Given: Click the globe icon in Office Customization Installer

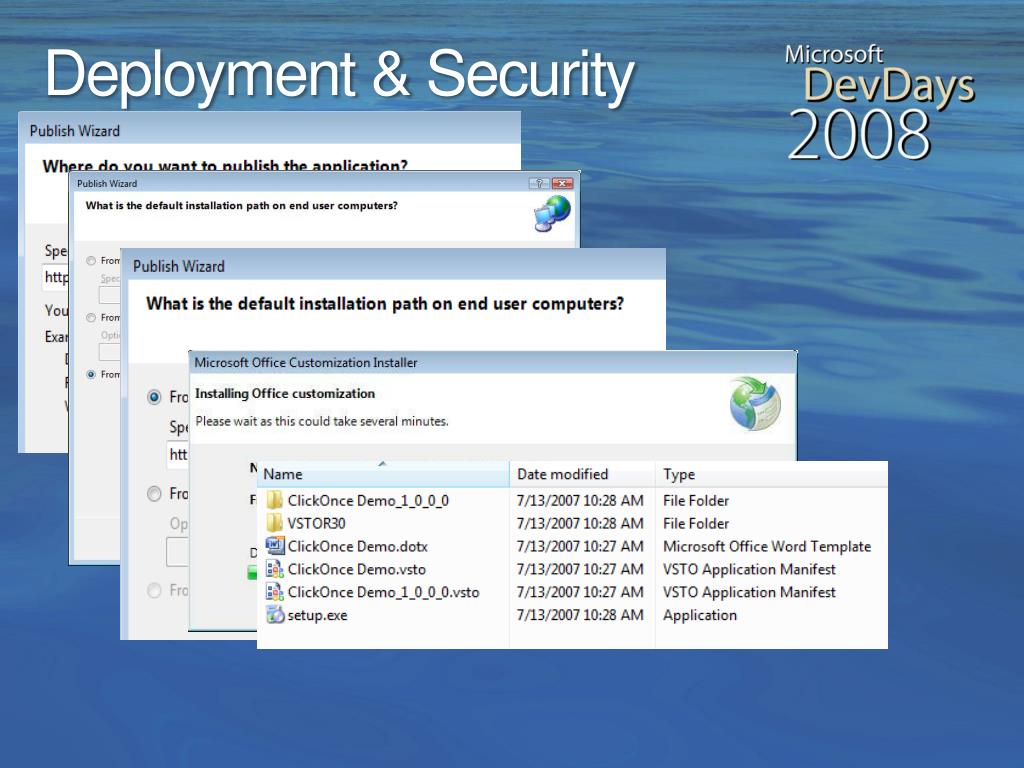Looking at the screenshot, I should coord(755,404).
